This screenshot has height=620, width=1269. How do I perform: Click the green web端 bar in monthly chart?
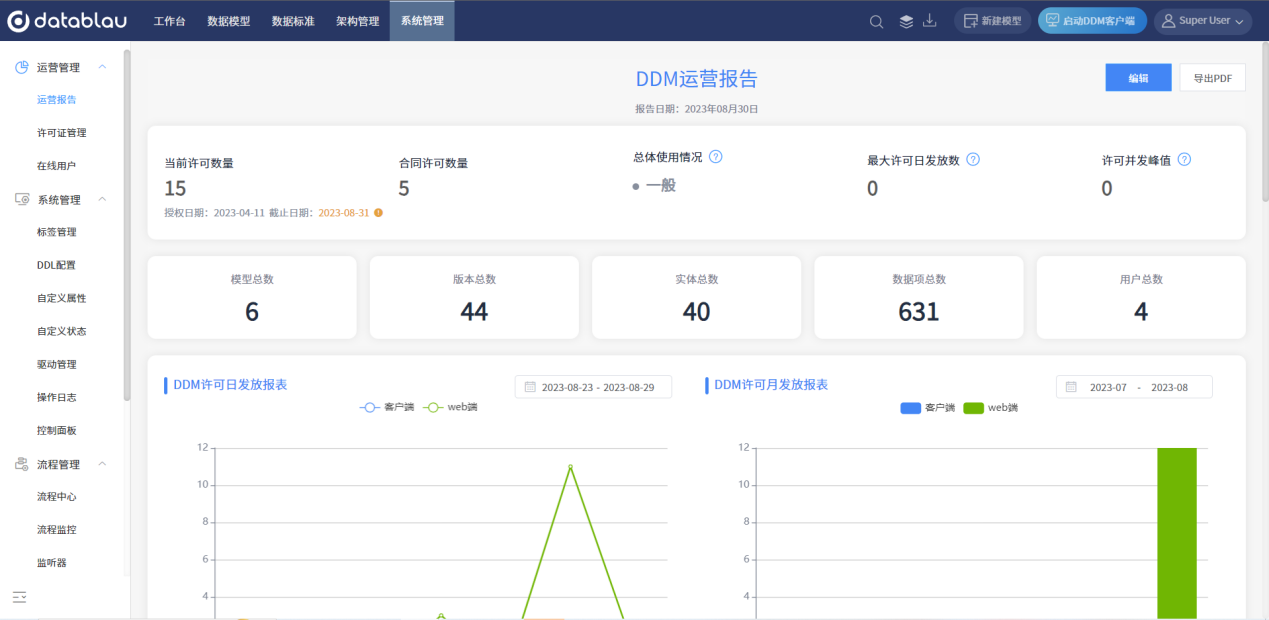tap(1177, 533)
